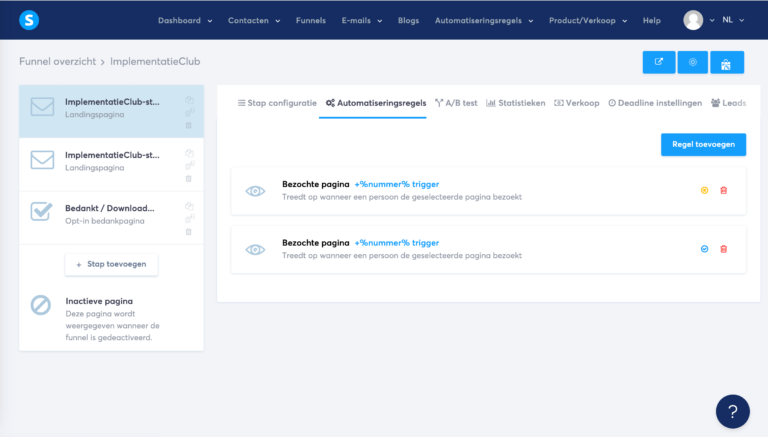Image resolution: width=768 pixels, height=437 pixels.
Task: Delete the second Bezochte pagina rule
Action: [x=724, y=249]
